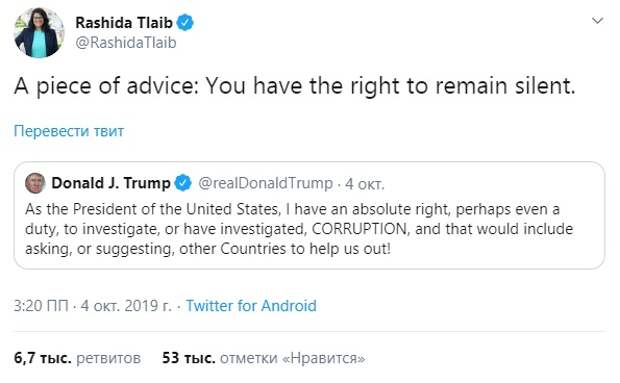View the 6,7 тыс. ретвитов list
The width and height of the screenshot is (620, 383).
(77, 358)
